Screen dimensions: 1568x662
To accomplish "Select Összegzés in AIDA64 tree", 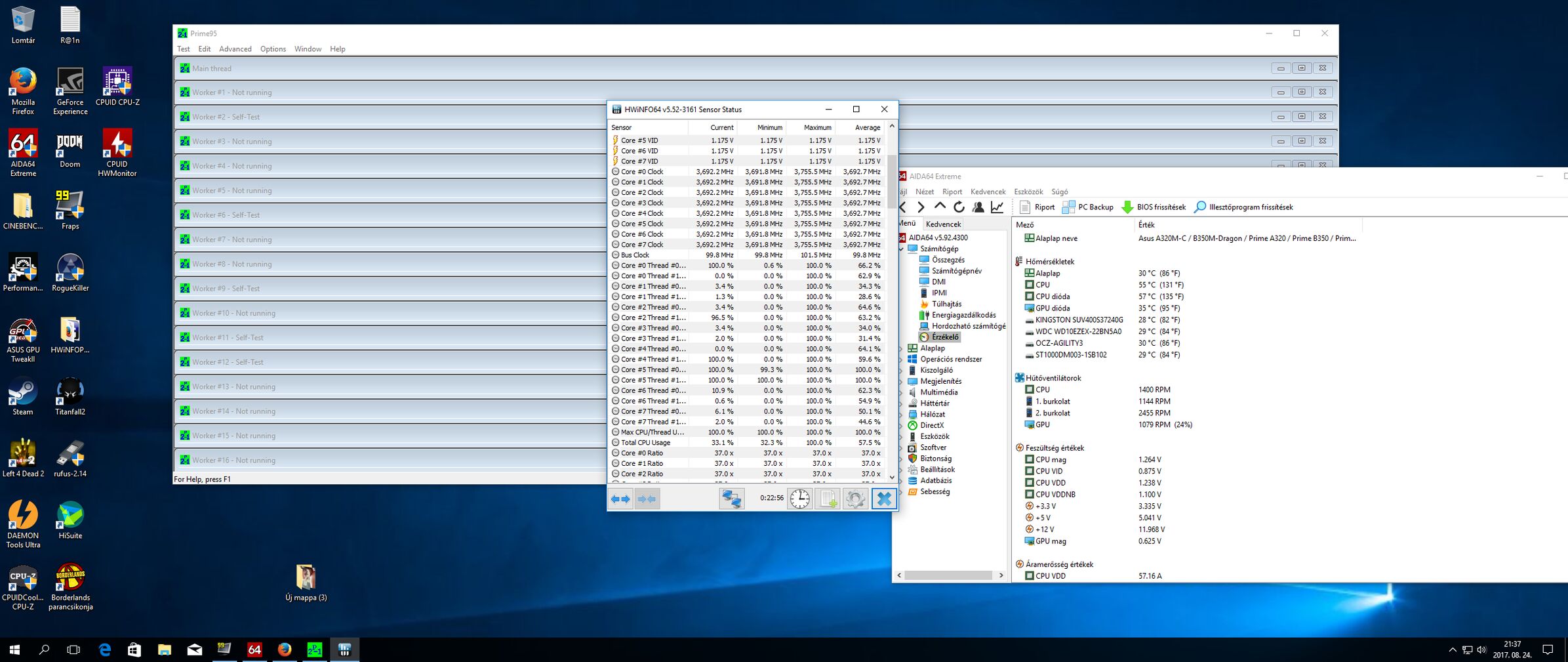I will click(948, 260).
